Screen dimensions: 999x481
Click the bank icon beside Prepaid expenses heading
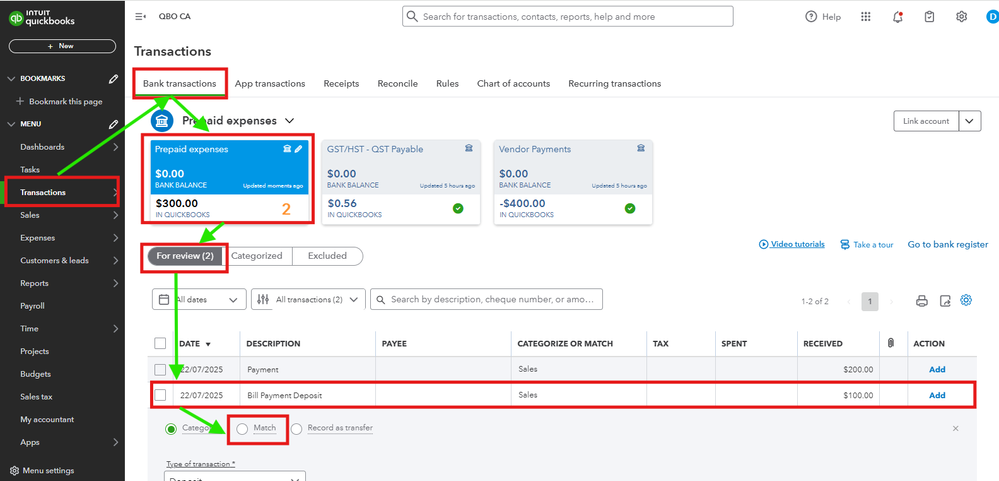tap(162, 120)
